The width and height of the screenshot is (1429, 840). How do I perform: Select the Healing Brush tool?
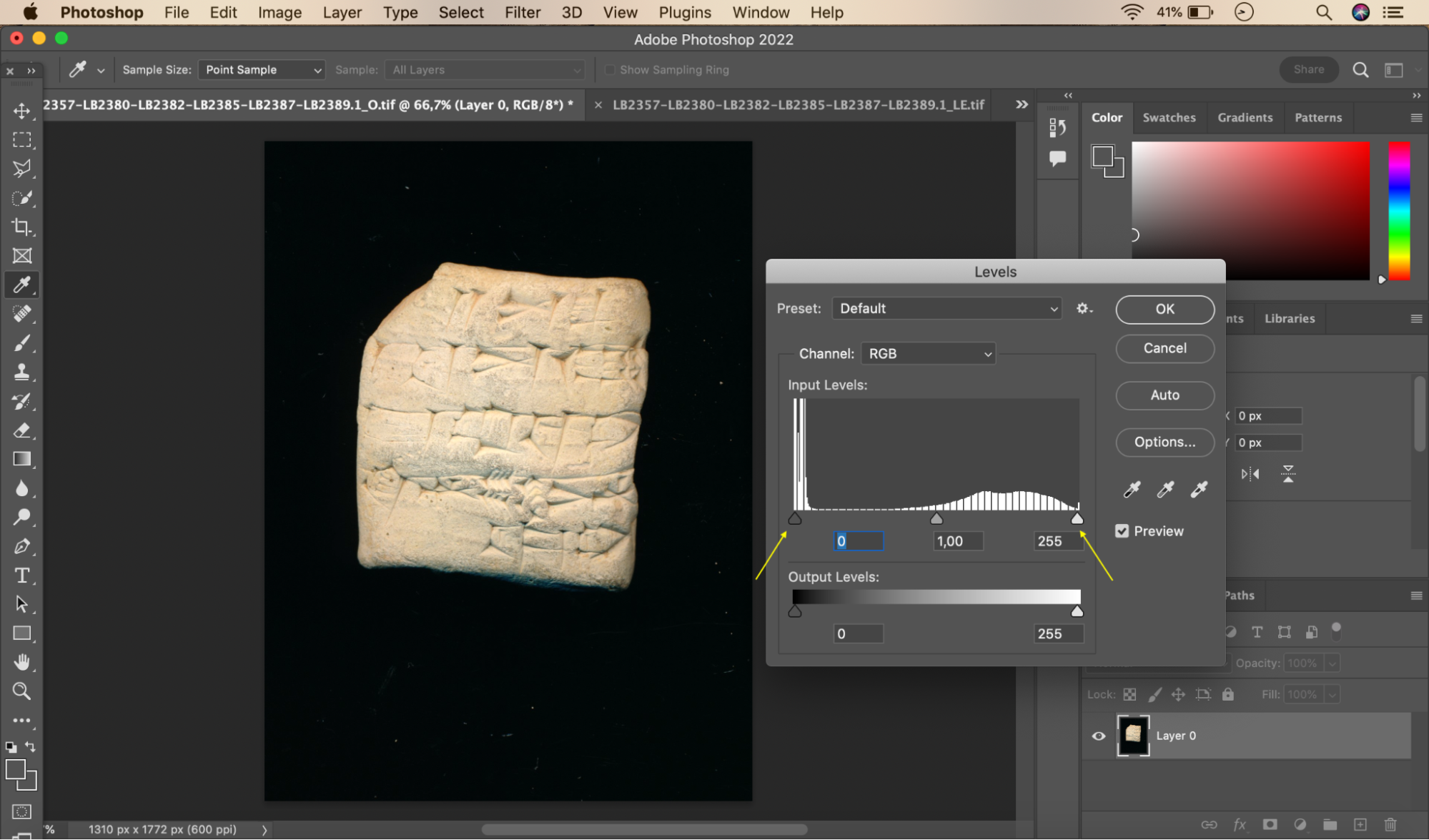click(21, 314)
